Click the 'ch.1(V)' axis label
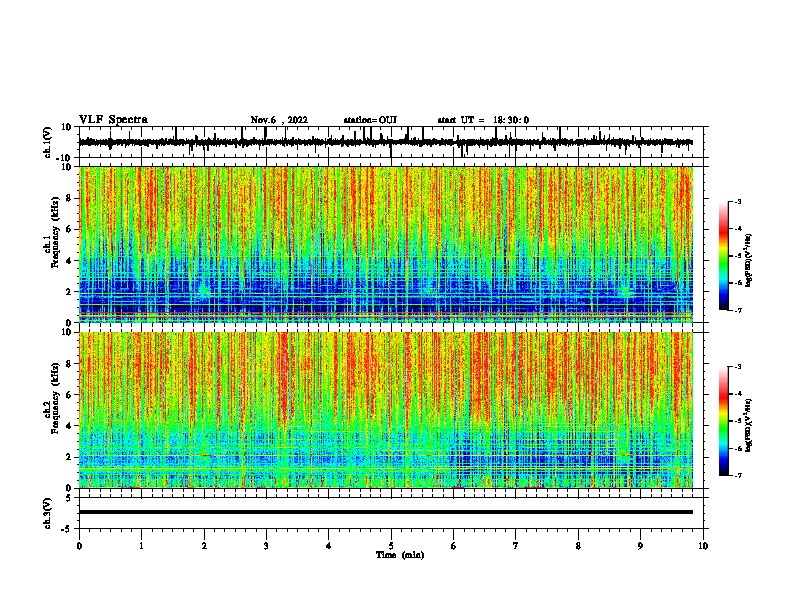The width and height of the screenshot is (792, 612). (x=47, y=142)
